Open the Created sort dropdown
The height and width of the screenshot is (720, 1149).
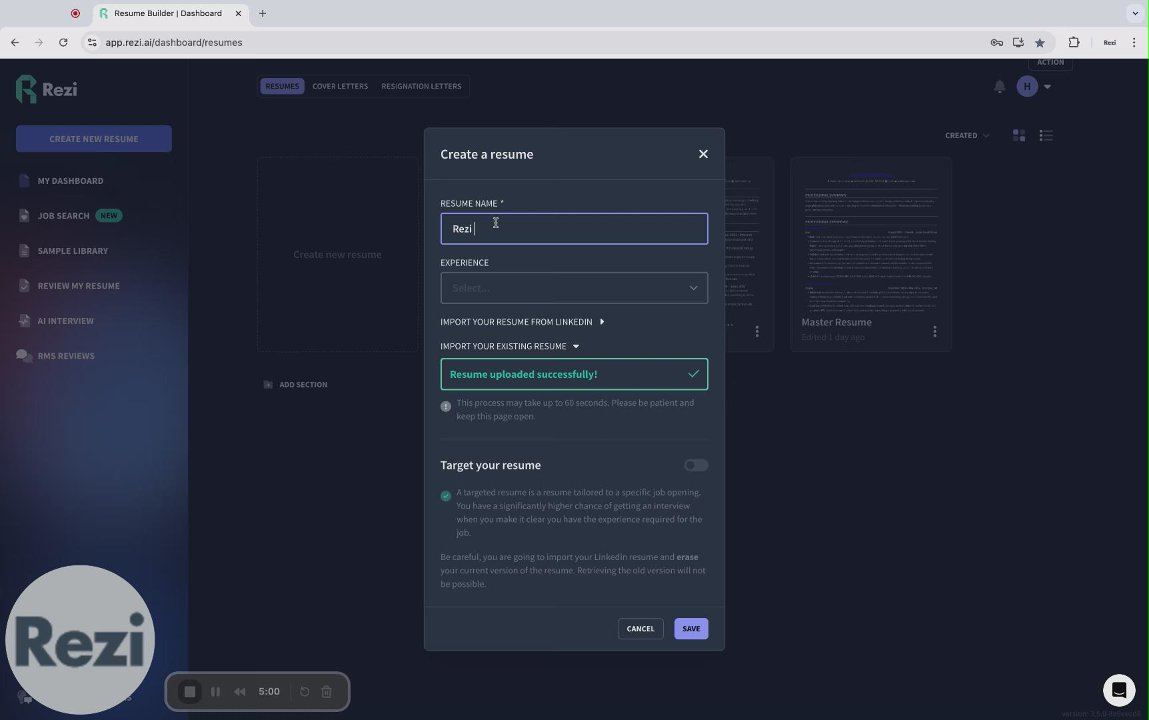(967, 136)
